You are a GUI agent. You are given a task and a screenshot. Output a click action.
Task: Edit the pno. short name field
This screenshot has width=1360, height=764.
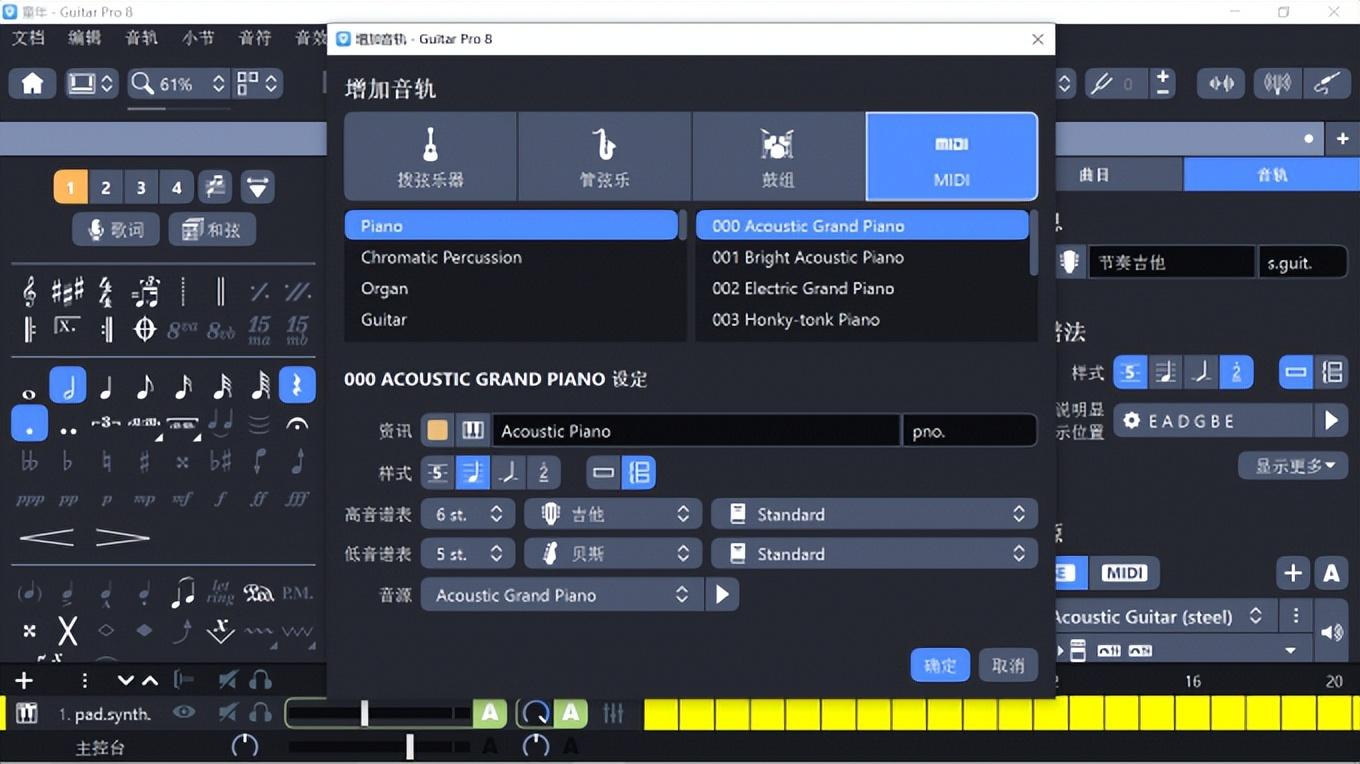point(969,431)
